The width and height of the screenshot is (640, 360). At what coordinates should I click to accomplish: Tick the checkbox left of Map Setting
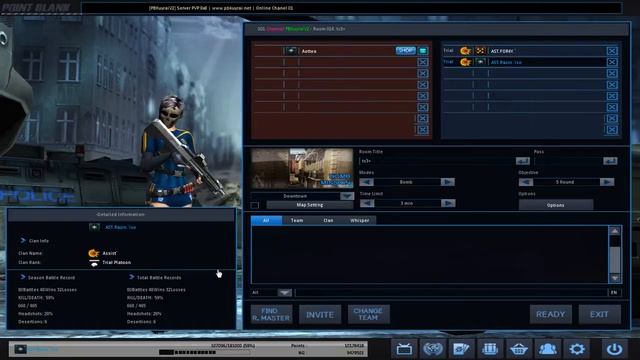(255, 205)
